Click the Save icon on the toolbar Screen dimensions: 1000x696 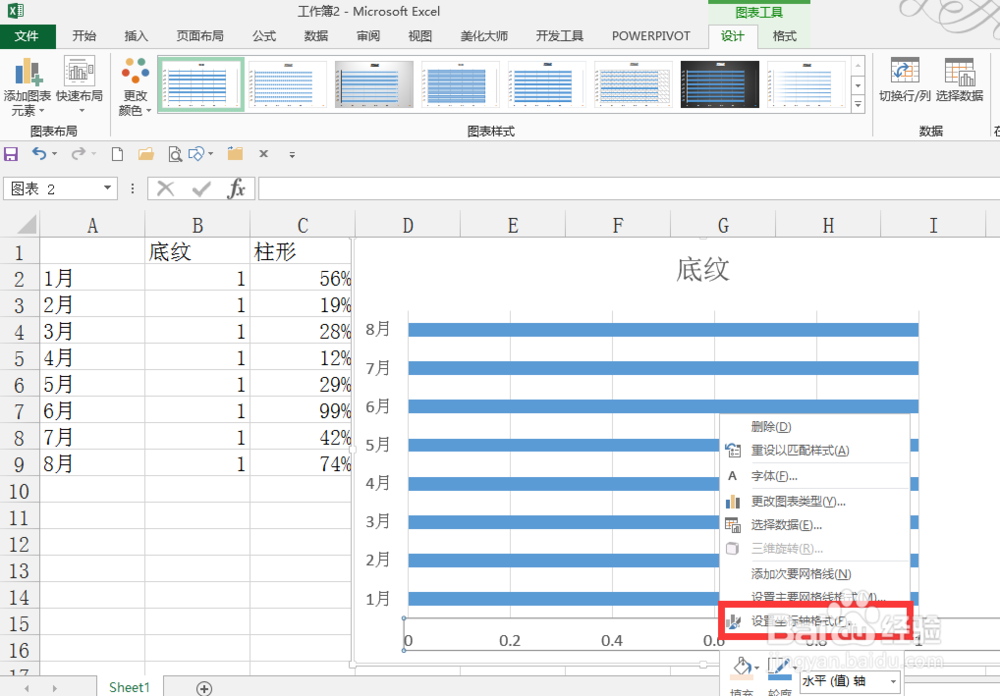tap(11, 153)
